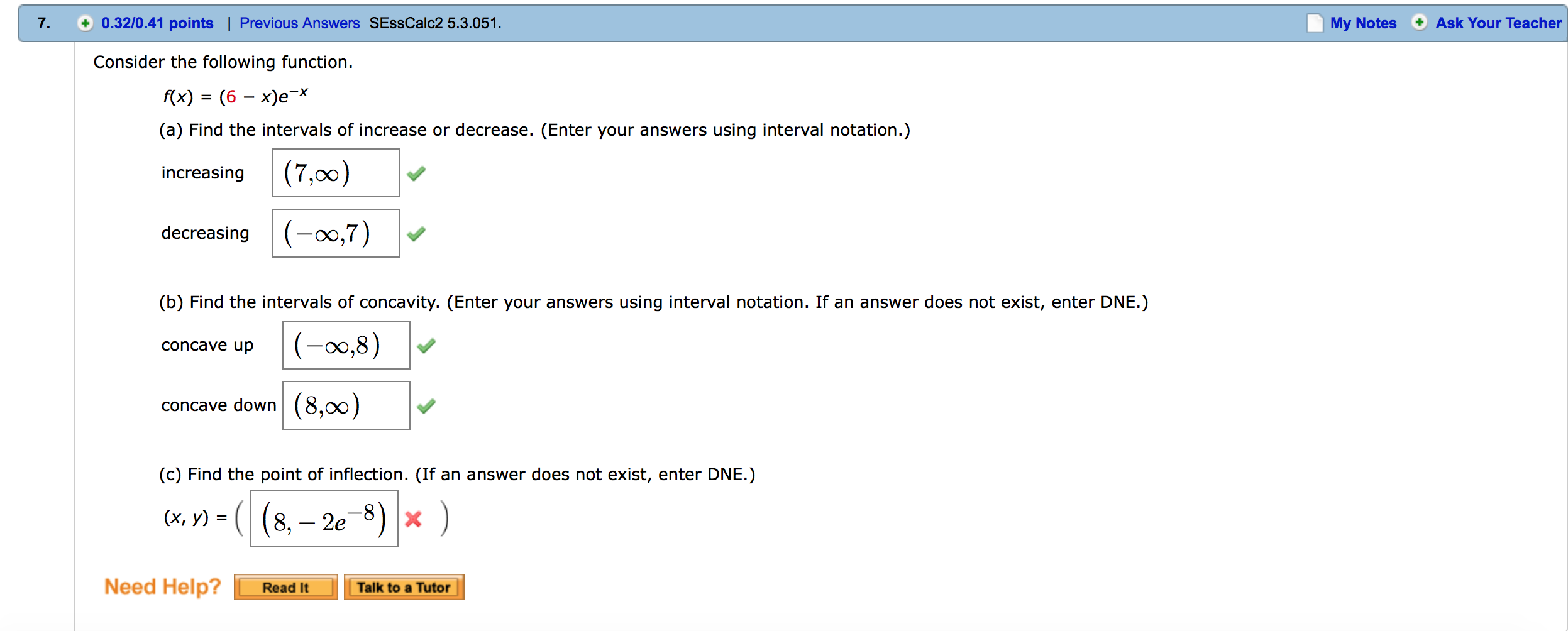This screenshot has height=631, width=1568.
Task: Click the plus icon beside Ask Your Teacher
Action: [x=1419, y=23]
